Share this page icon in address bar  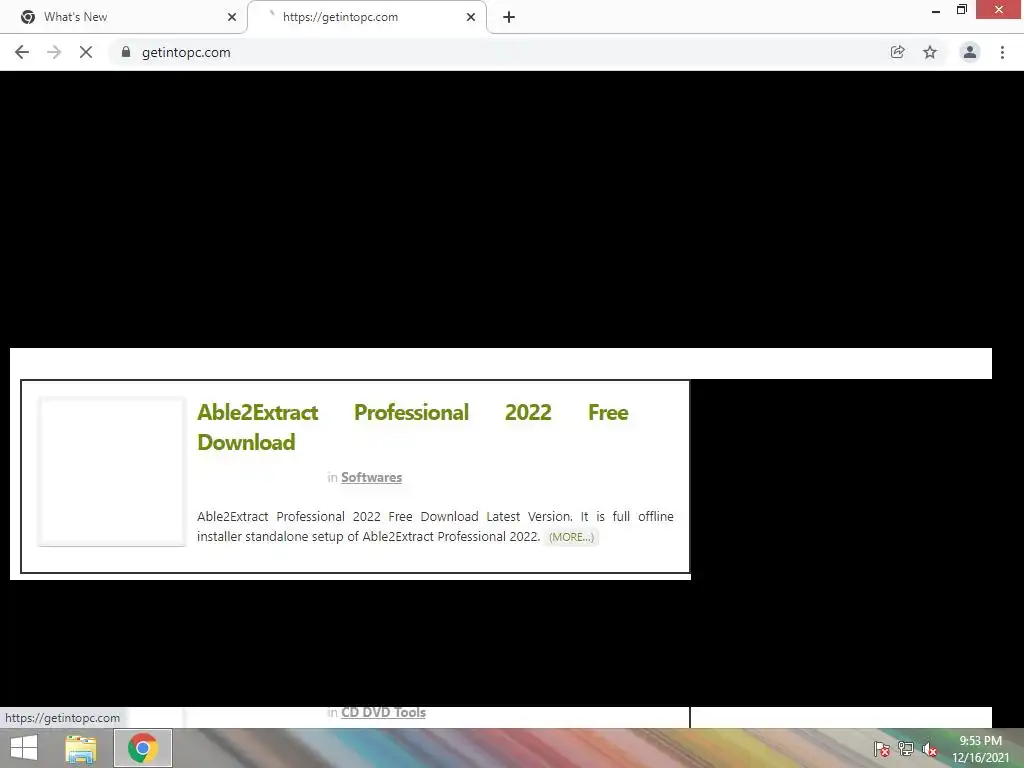pos(897,52)
